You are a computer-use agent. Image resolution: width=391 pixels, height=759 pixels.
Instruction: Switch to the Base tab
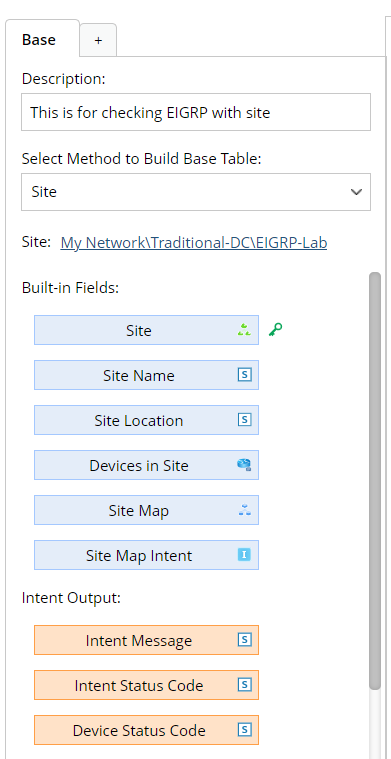click(x=39, y=40)
